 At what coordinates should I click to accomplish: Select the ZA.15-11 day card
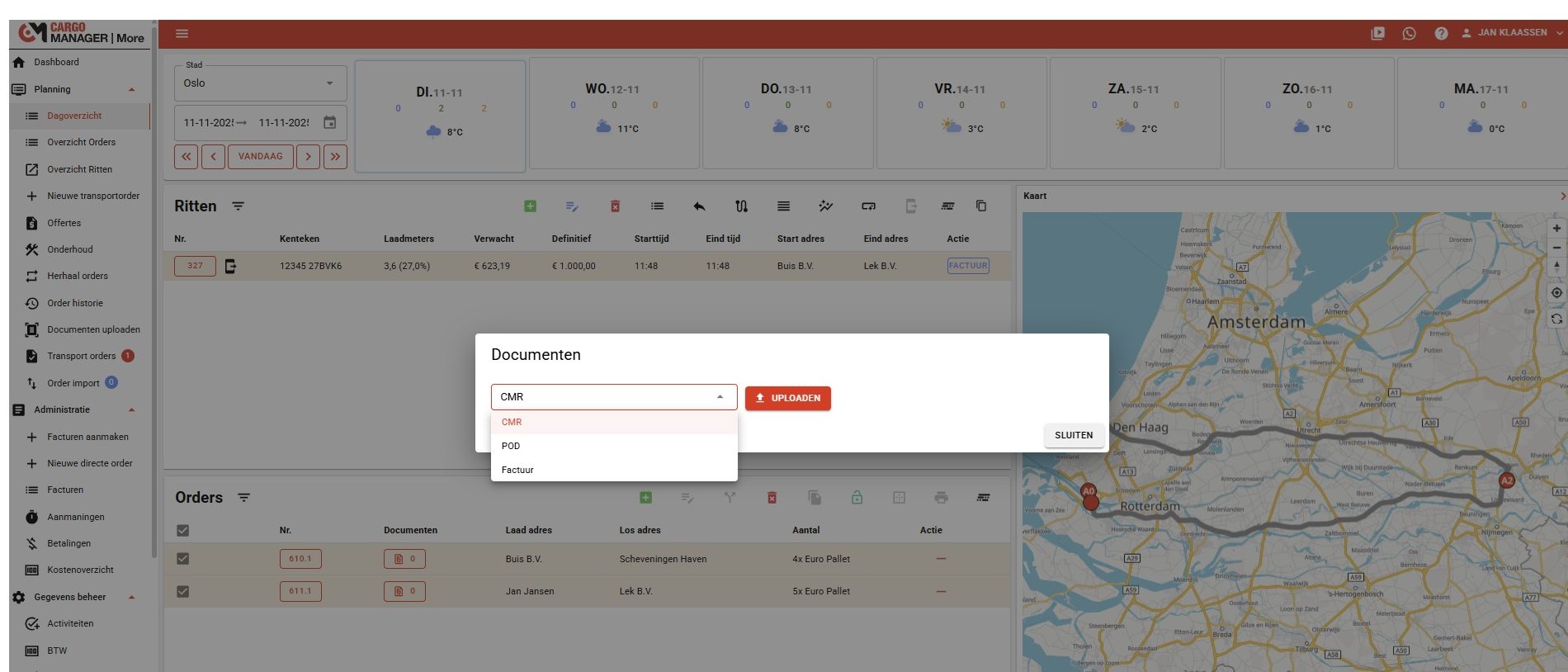[1134, 113]
